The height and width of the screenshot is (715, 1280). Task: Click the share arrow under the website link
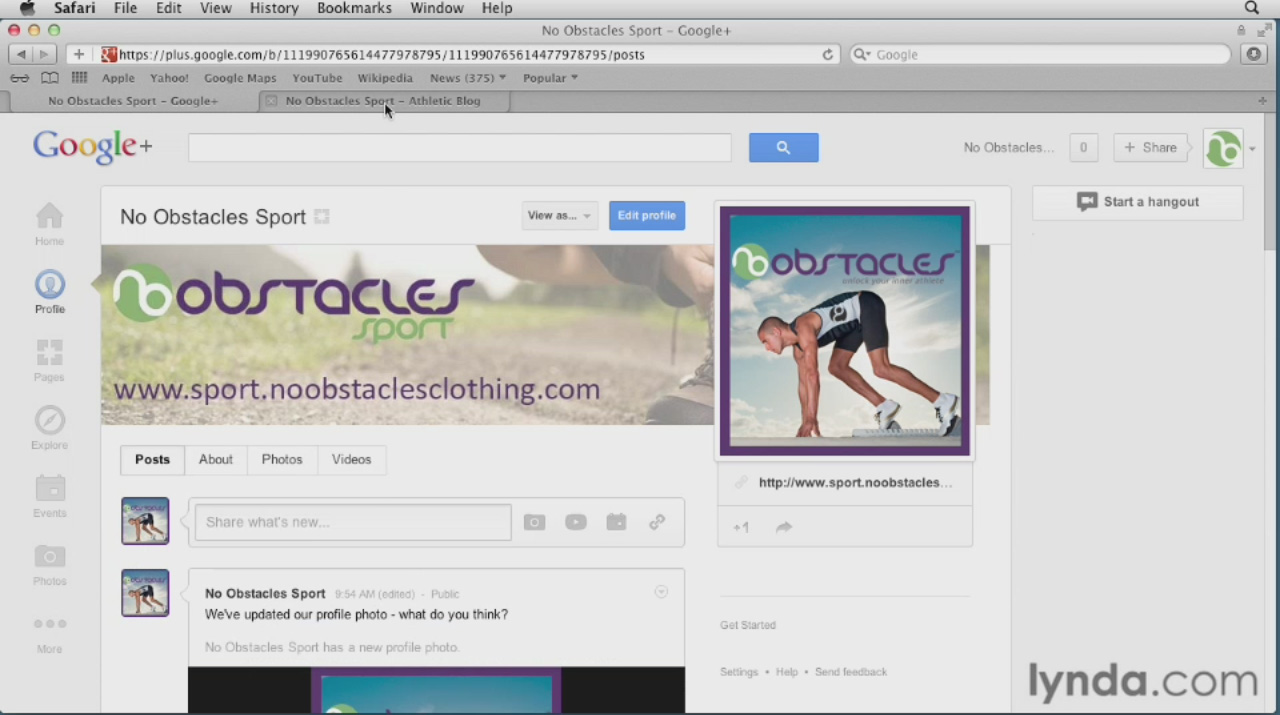[784, 527]
